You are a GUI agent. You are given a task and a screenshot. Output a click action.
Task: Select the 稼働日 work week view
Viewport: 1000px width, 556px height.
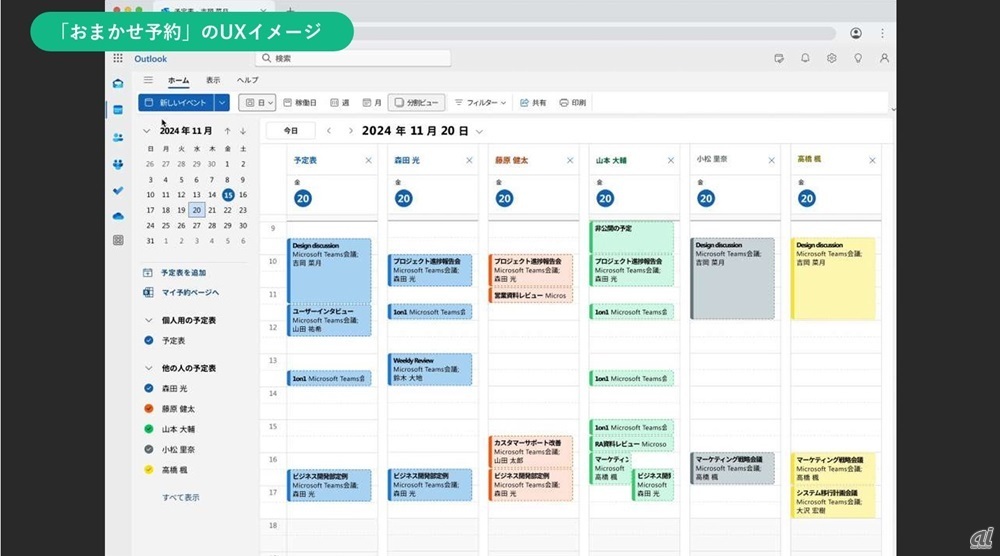pyautogui.click(x=300, y=103)
